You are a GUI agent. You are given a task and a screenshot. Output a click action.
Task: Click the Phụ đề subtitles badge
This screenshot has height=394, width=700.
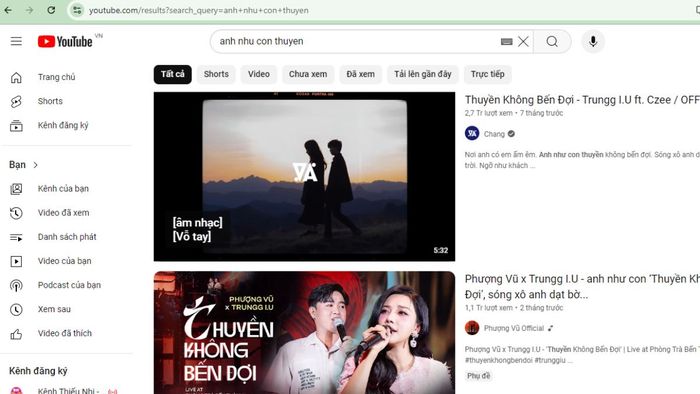pyautogui.click(x=479, y=376)
